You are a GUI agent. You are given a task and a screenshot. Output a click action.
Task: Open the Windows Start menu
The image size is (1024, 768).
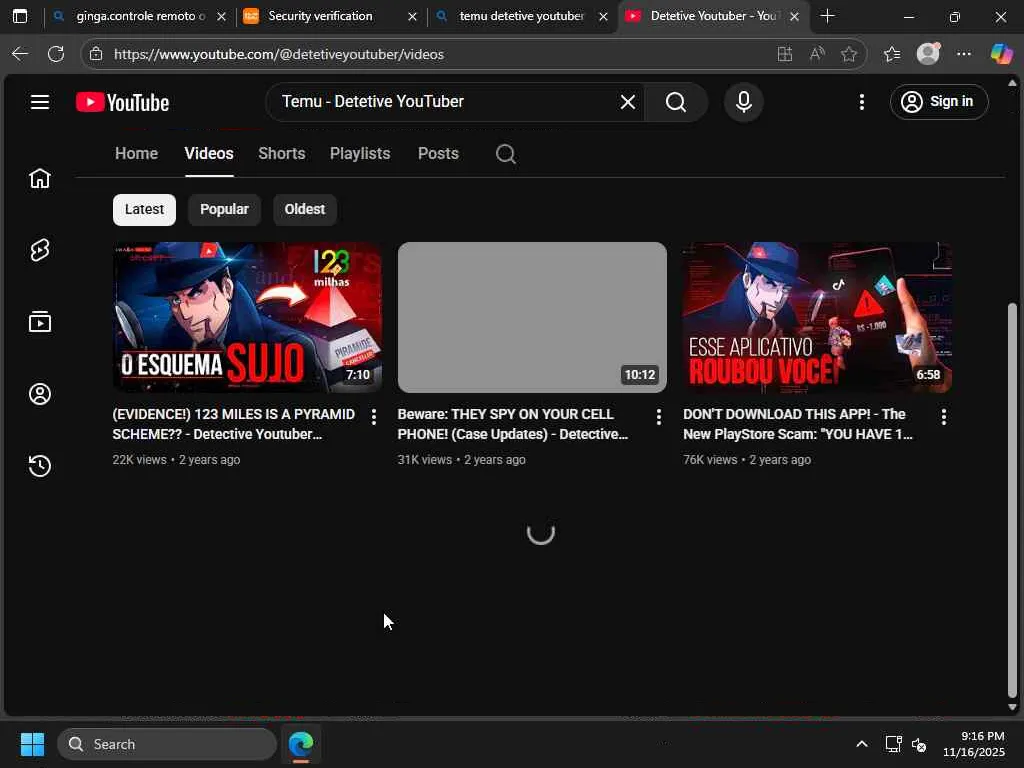coord(32,744)
